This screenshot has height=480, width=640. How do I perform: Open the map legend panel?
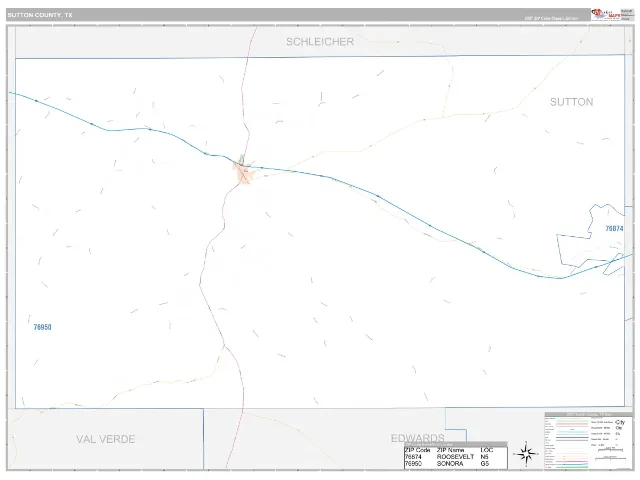[x=589, y=441]
